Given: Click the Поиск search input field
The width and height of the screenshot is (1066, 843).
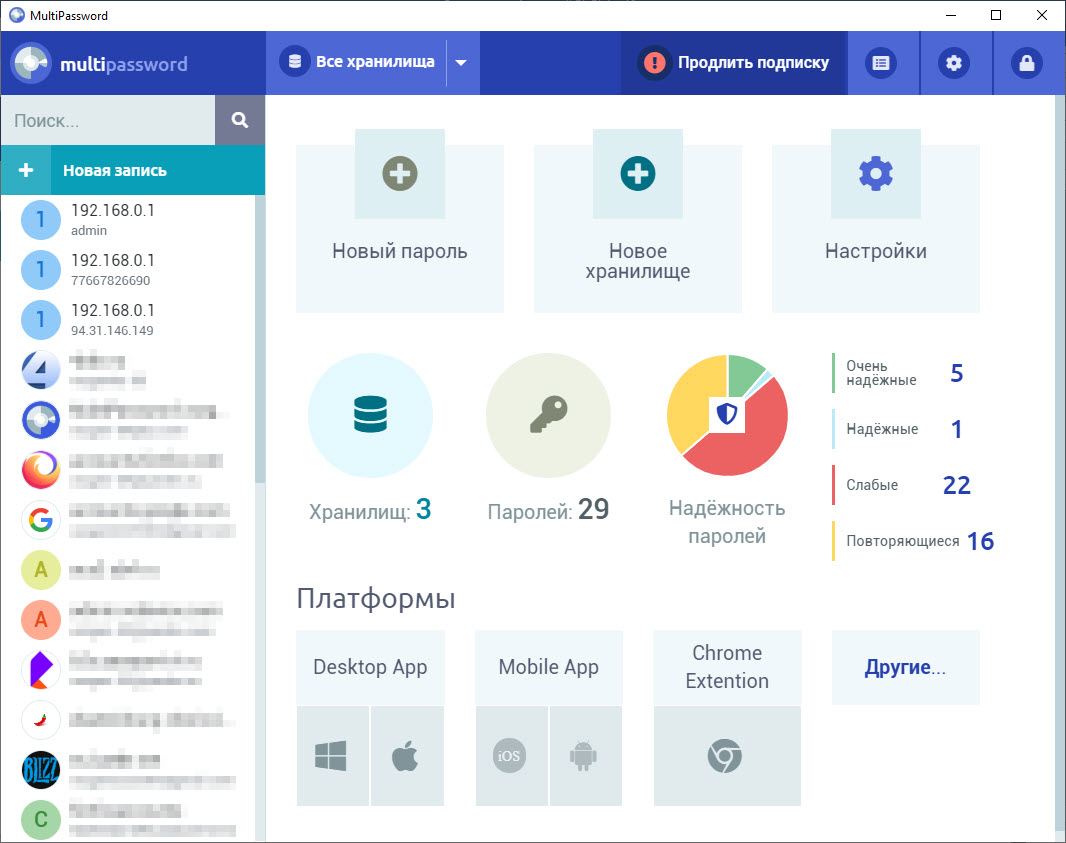Looking at the screenshot, I should point(108,120).
